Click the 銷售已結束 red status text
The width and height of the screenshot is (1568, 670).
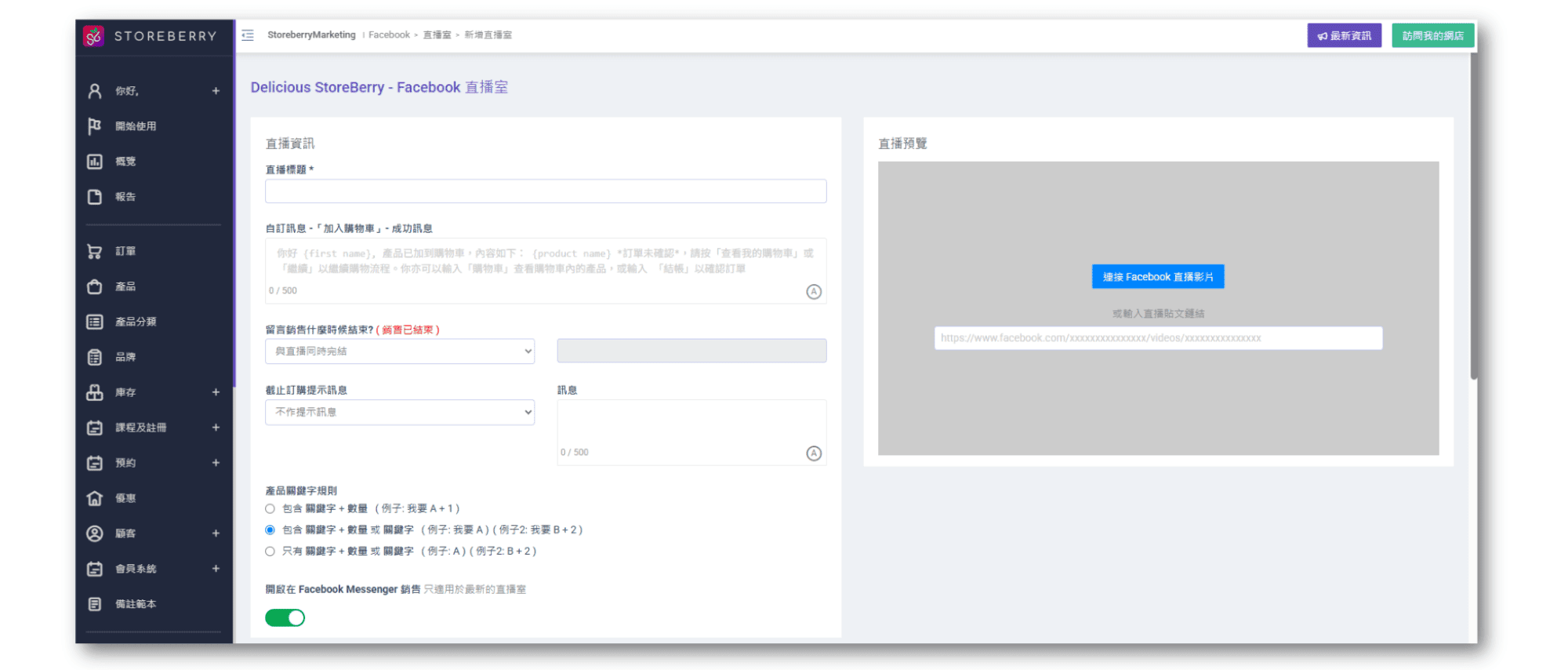(x=408, y=330)
